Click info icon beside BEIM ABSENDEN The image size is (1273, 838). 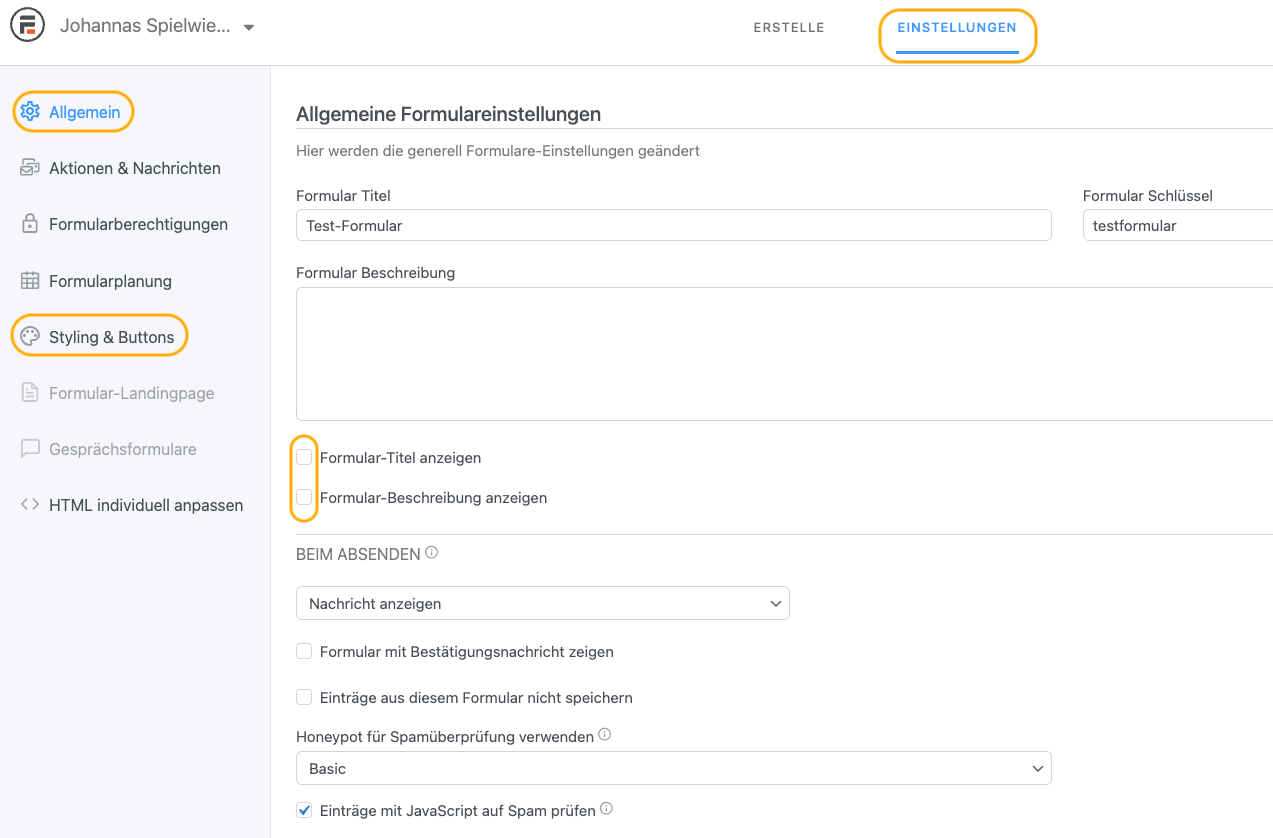click(432, 553)
